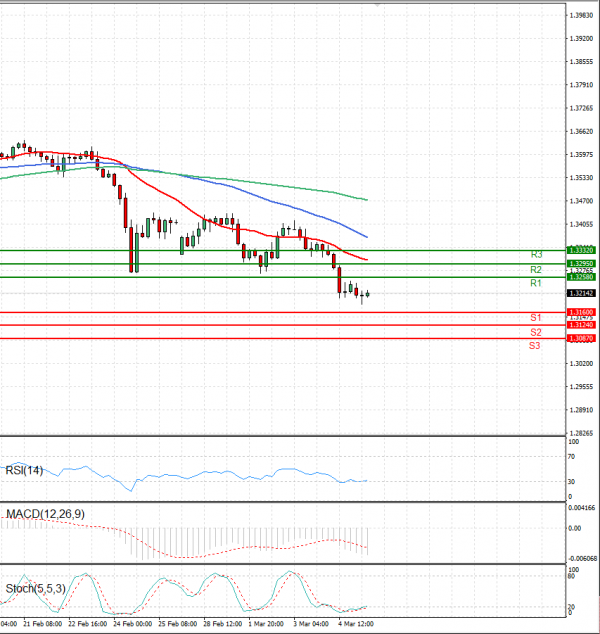600x634 pixels.
Task: Click the S2 support label
Action: click(x=536, y=332)
